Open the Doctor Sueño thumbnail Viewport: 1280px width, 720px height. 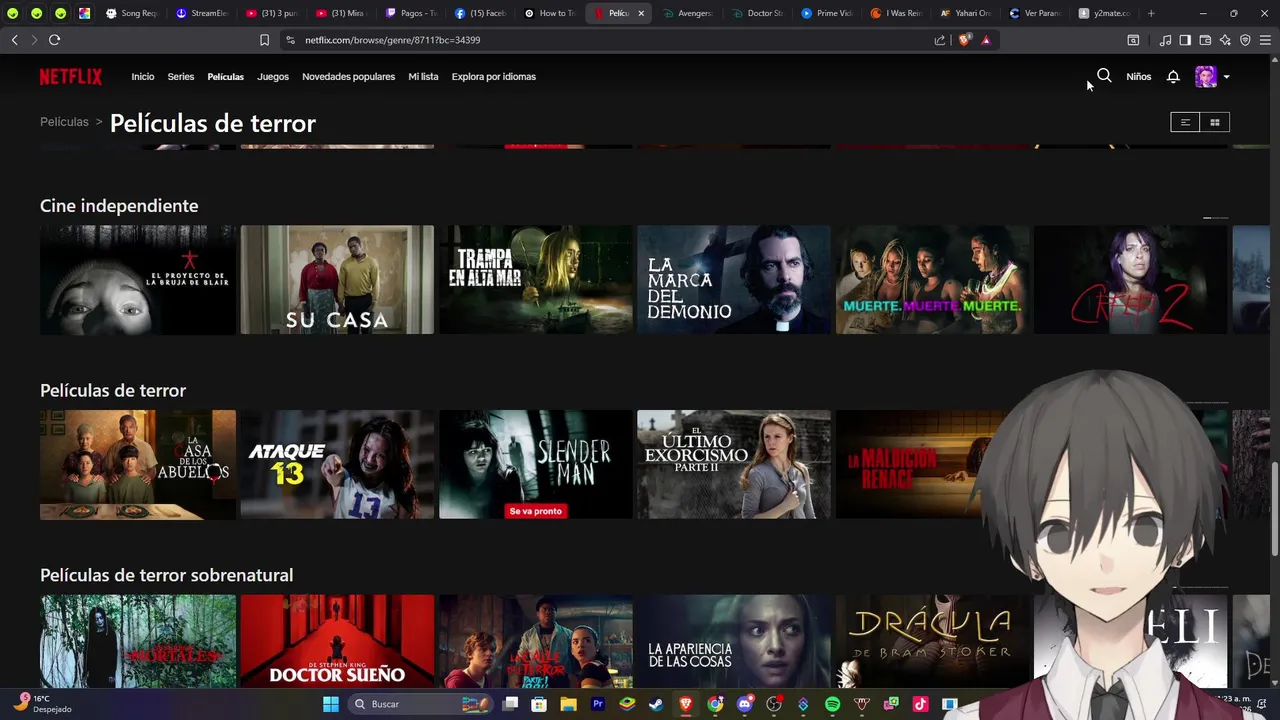click(337, 641)
